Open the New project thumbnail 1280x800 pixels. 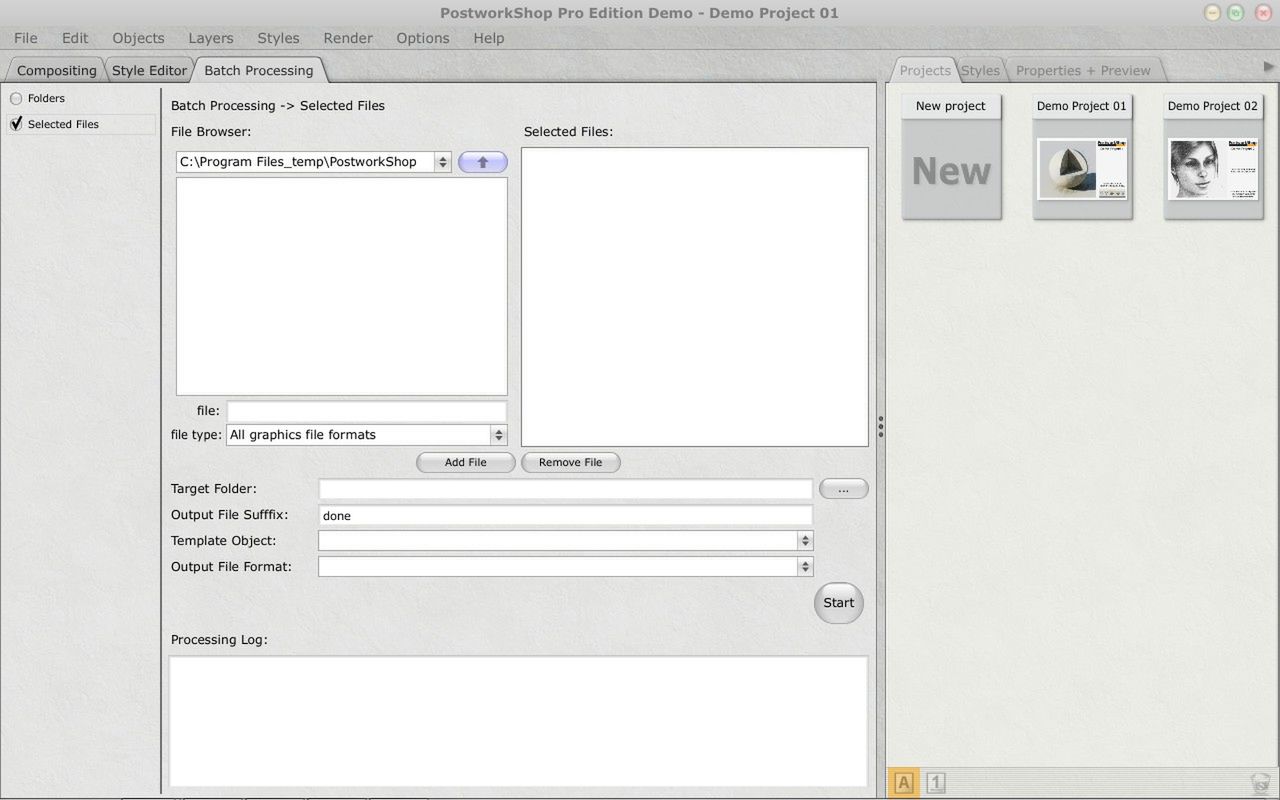951,158
